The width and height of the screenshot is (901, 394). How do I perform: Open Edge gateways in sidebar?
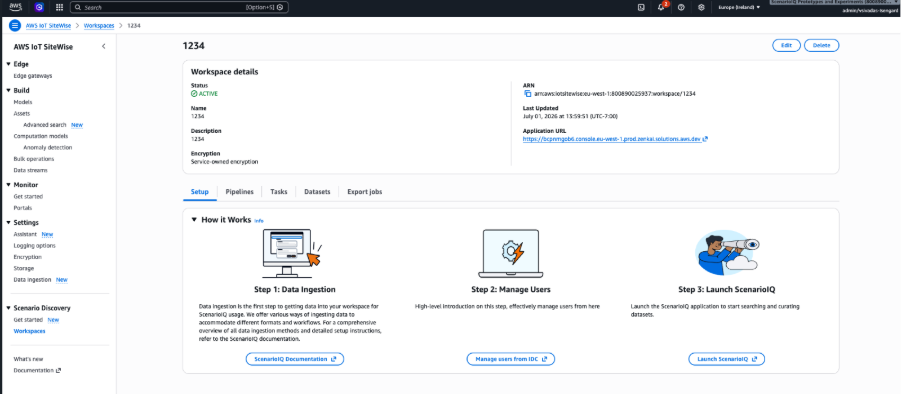pyautogui.click(x=33, y=76)
